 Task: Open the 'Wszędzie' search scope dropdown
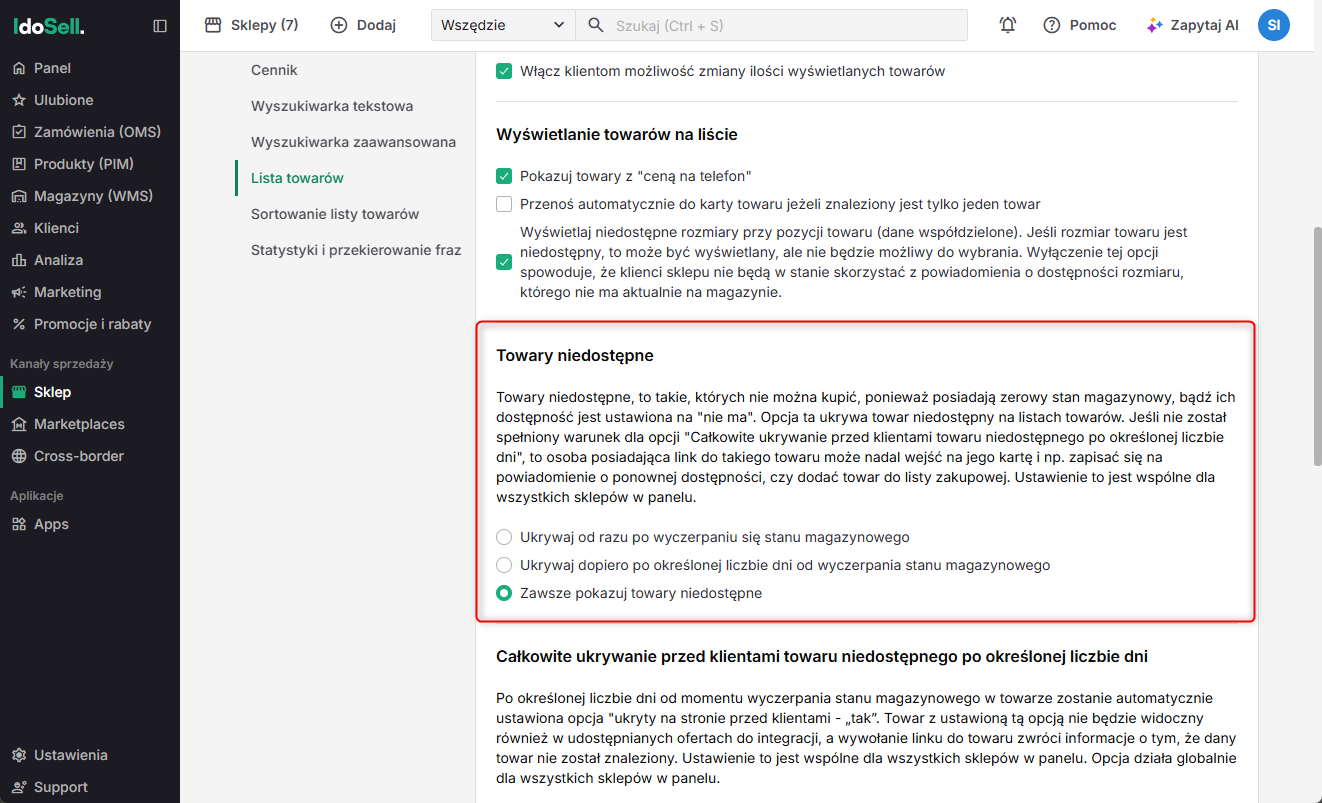[x=503, y=25]
